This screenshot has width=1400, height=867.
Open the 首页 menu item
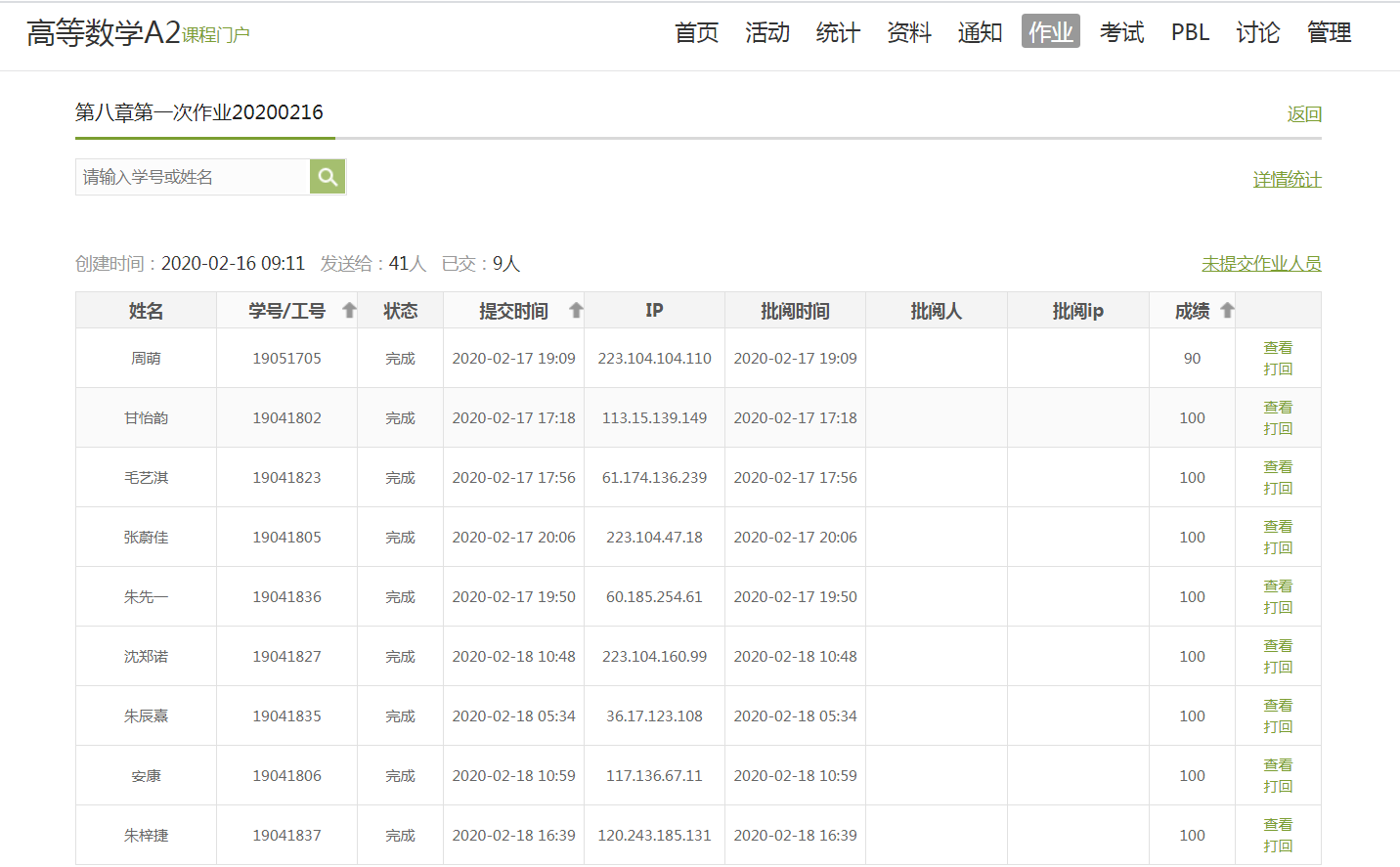tap(697, 32)
